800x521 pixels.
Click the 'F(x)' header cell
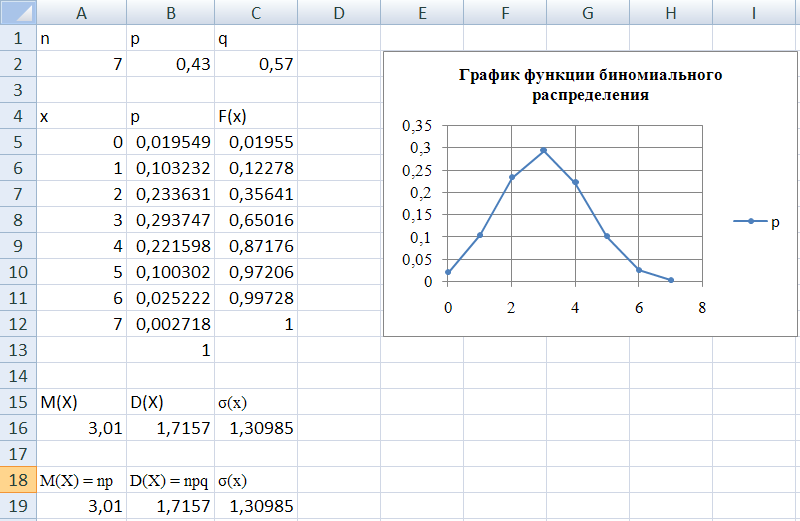click(256, 116)
